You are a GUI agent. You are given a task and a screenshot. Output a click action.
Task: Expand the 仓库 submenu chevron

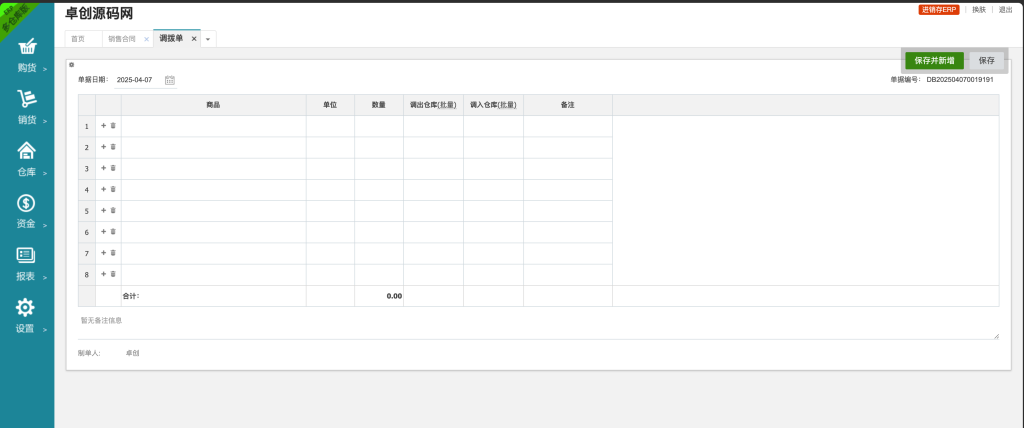[x=45, y=173]
